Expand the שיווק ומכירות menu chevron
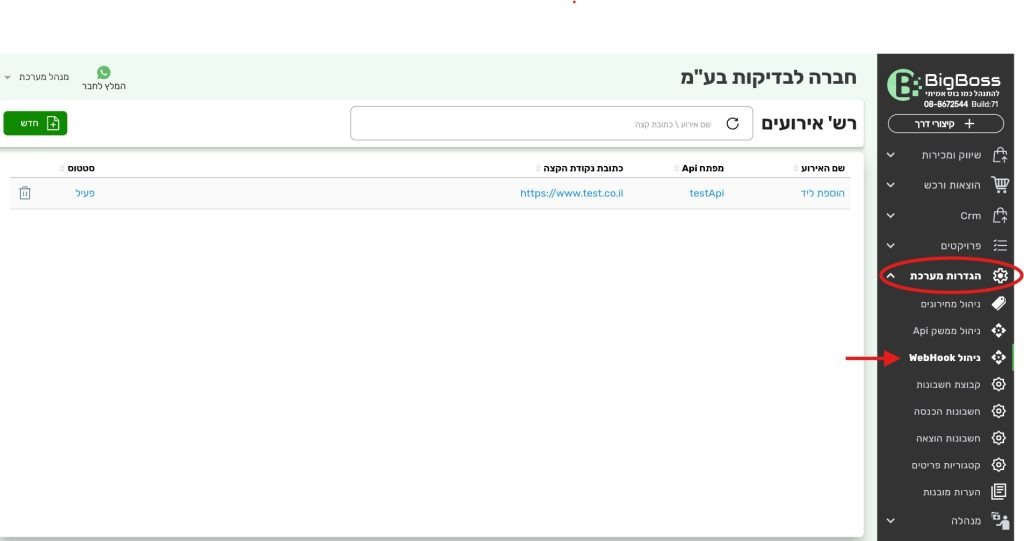 click(891, 155)
